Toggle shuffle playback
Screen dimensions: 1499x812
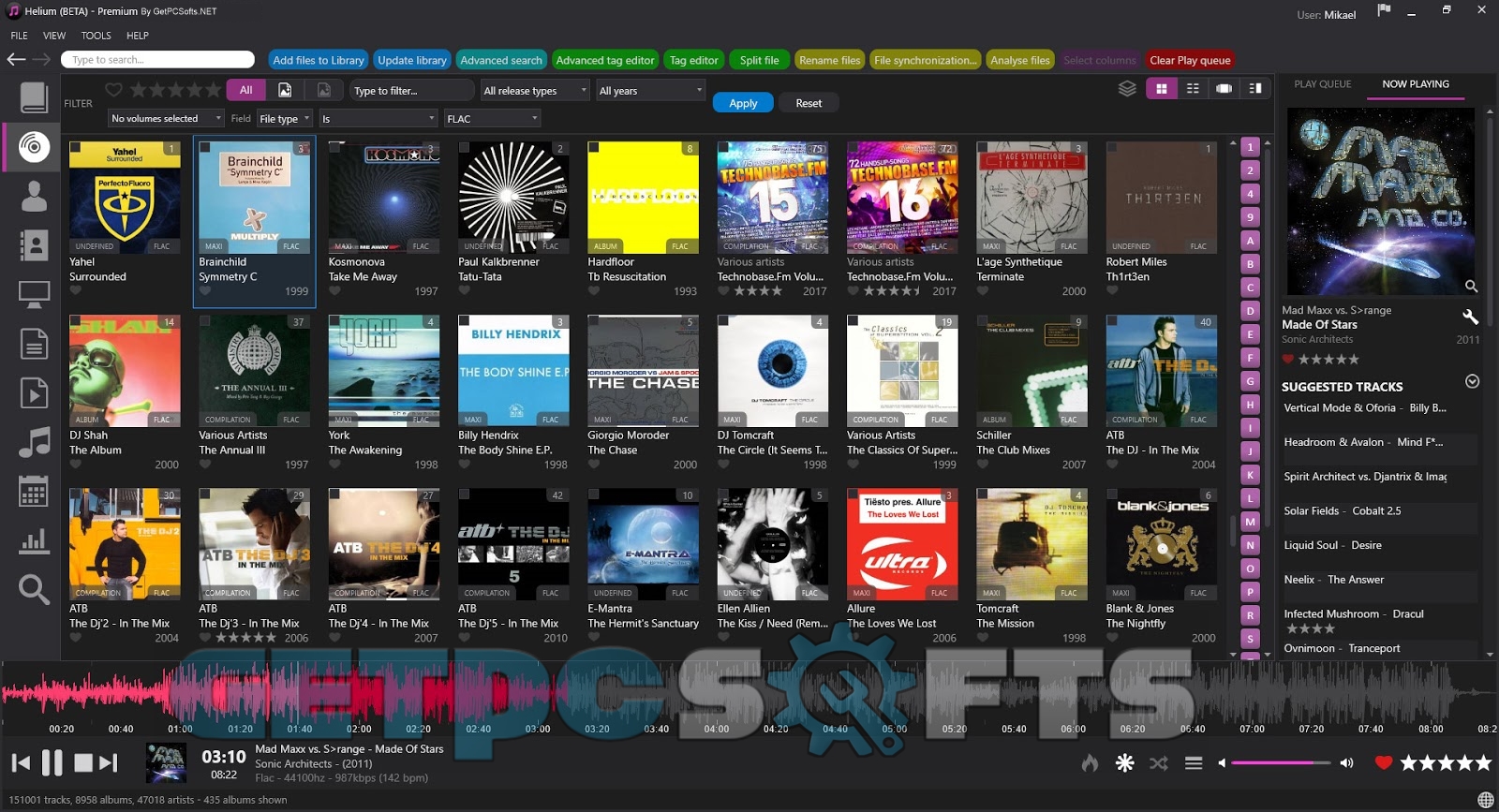(1159, 763)
